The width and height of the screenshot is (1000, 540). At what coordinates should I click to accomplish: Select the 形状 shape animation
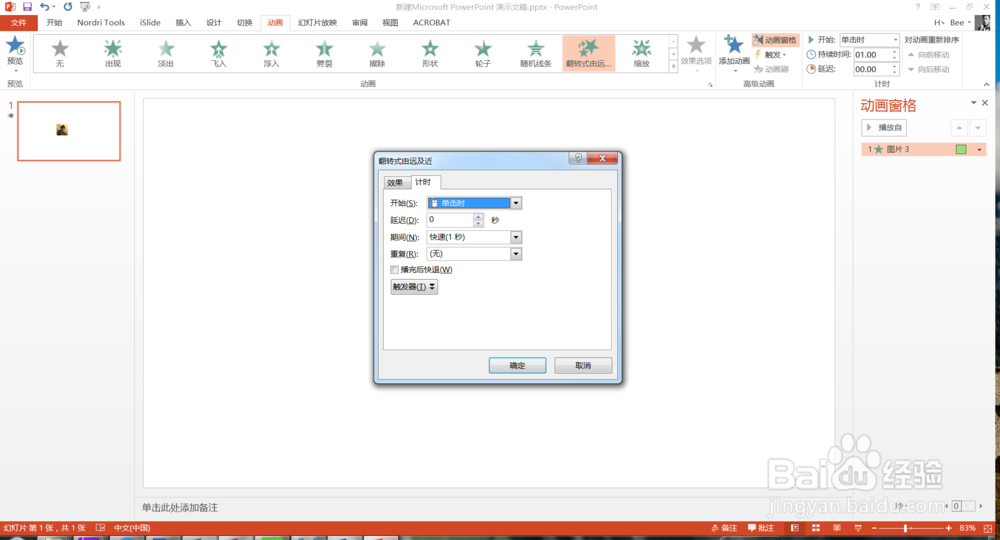tap(430, 53)
